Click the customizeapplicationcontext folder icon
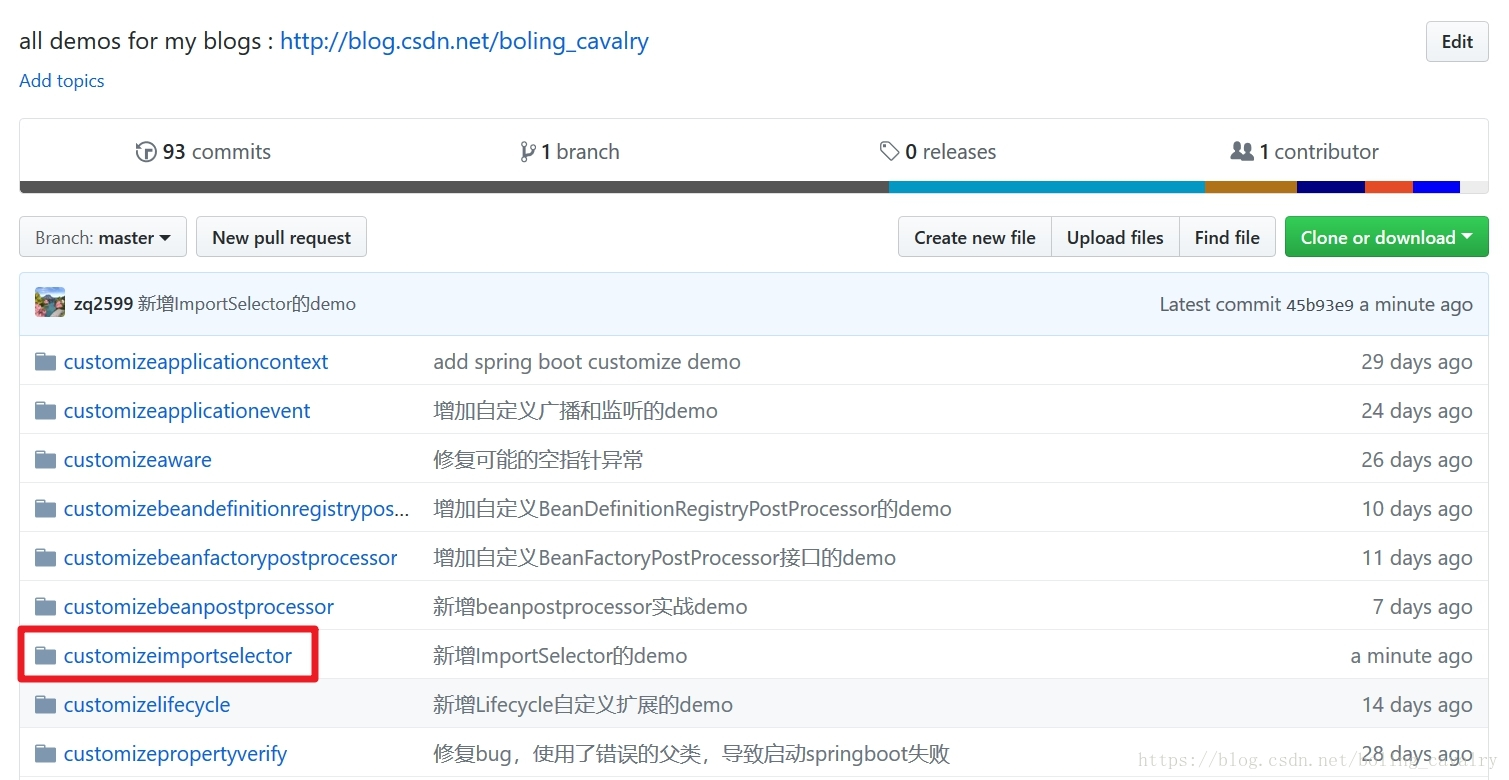Viewport: 1509px width, 780px height. pos(45,362)
